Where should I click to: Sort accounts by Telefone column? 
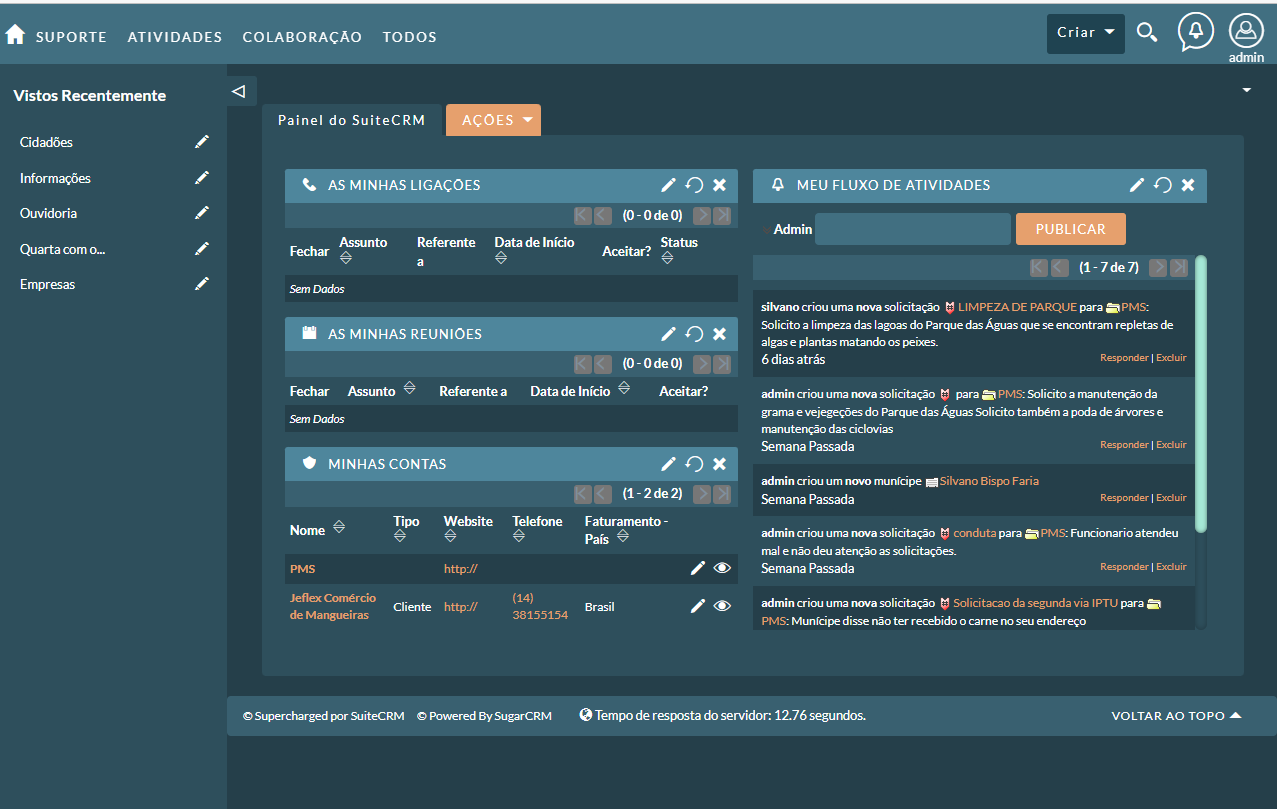[x=519, y=537]
